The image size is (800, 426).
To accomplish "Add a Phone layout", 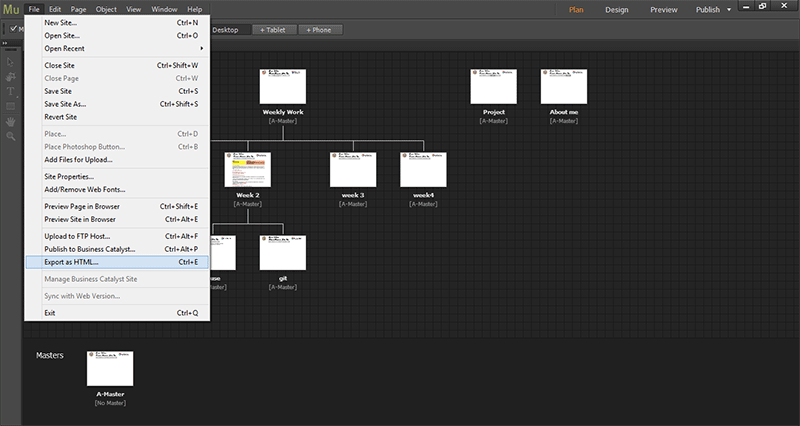I will pyautogui.click(x=319, y=30).
